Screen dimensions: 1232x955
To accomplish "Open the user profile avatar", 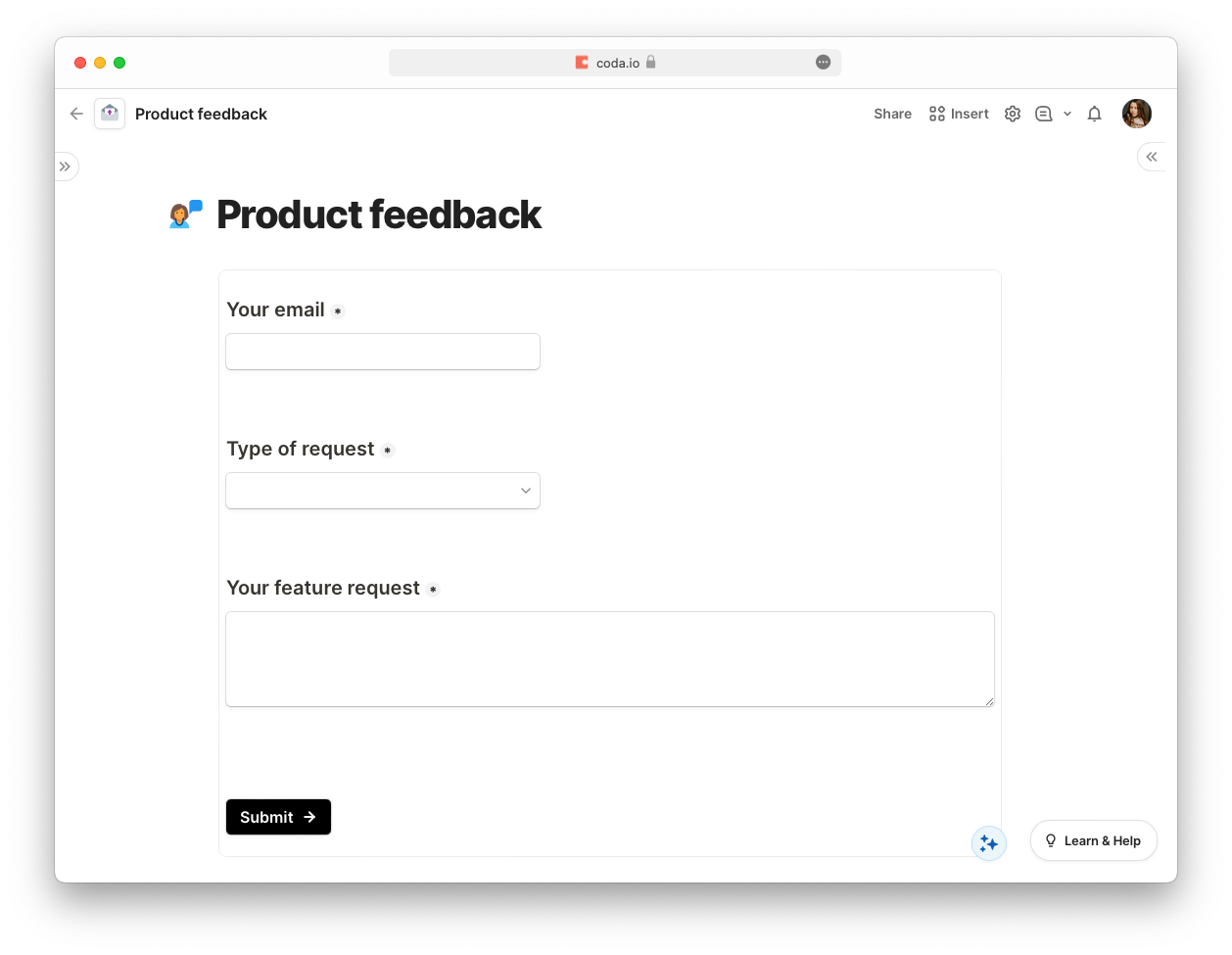I will click(x=1137, y=114).
